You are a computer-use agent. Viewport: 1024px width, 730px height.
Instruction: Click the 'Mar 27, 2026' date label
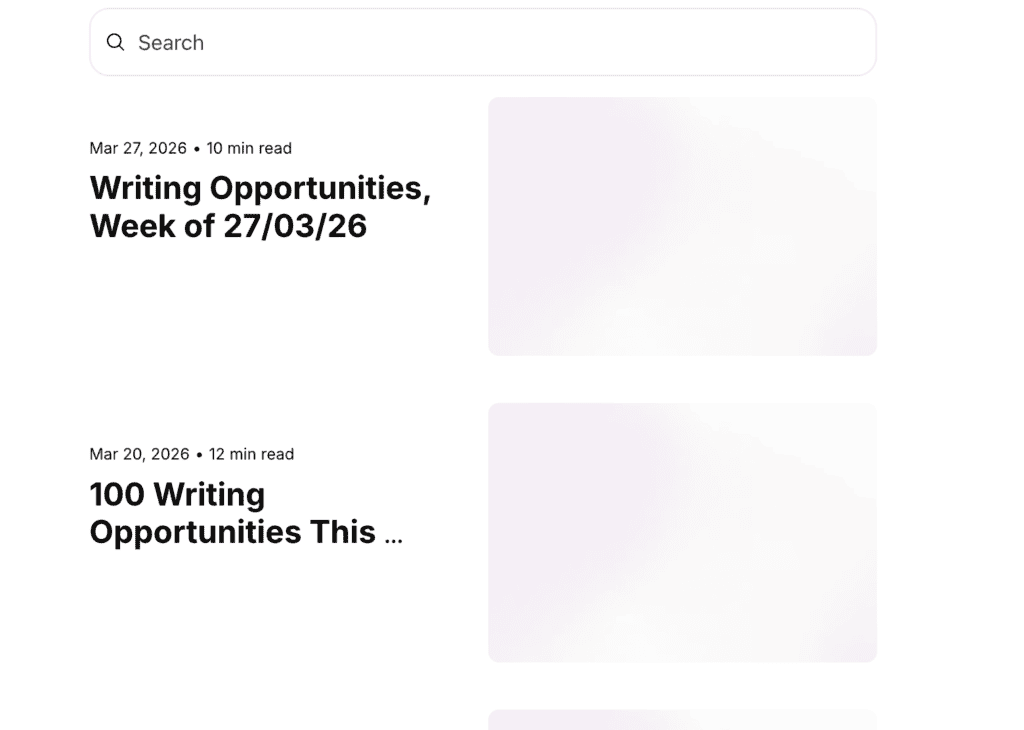click(138, 148)
